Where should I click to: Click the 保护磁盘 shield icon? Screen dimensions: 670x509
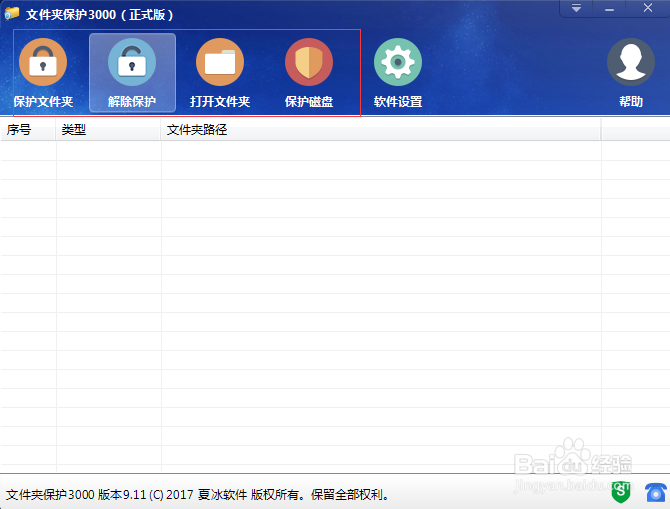[x=309, y=62]
